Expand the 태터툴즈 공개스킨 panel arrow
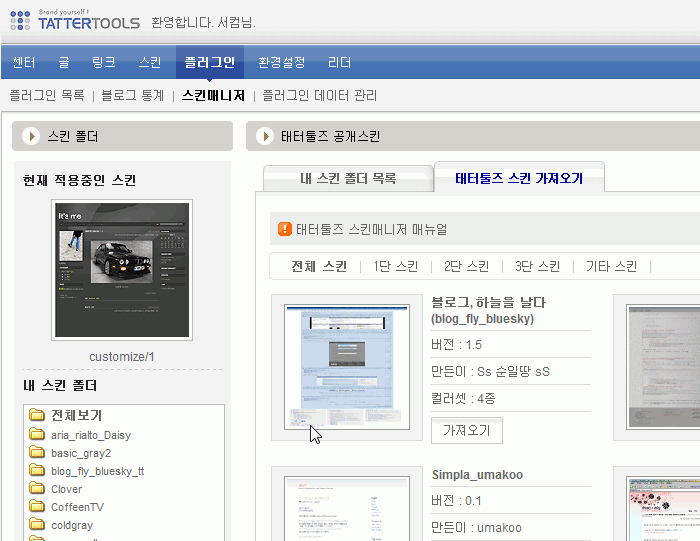 [x=265, y=136]
